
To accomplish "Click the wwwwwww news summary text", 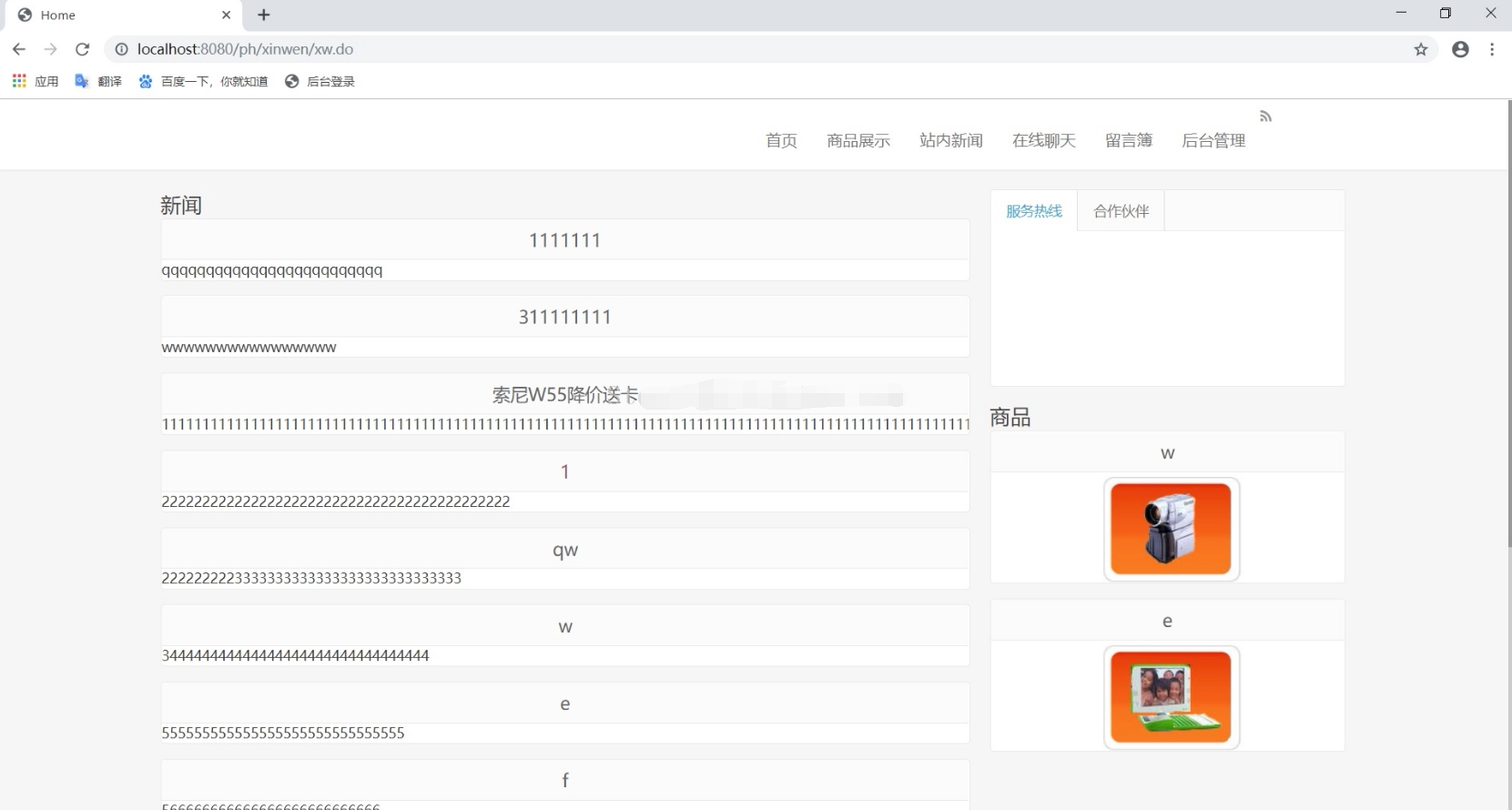I will [249, 348].
